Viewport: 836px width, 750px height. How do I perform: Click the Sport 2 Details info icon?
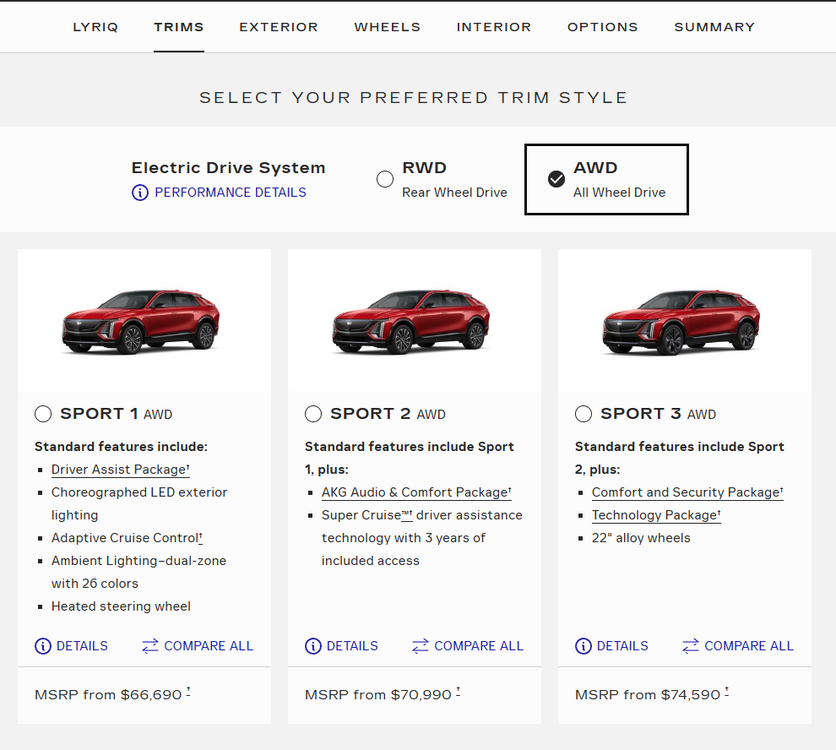pos(313,646)
